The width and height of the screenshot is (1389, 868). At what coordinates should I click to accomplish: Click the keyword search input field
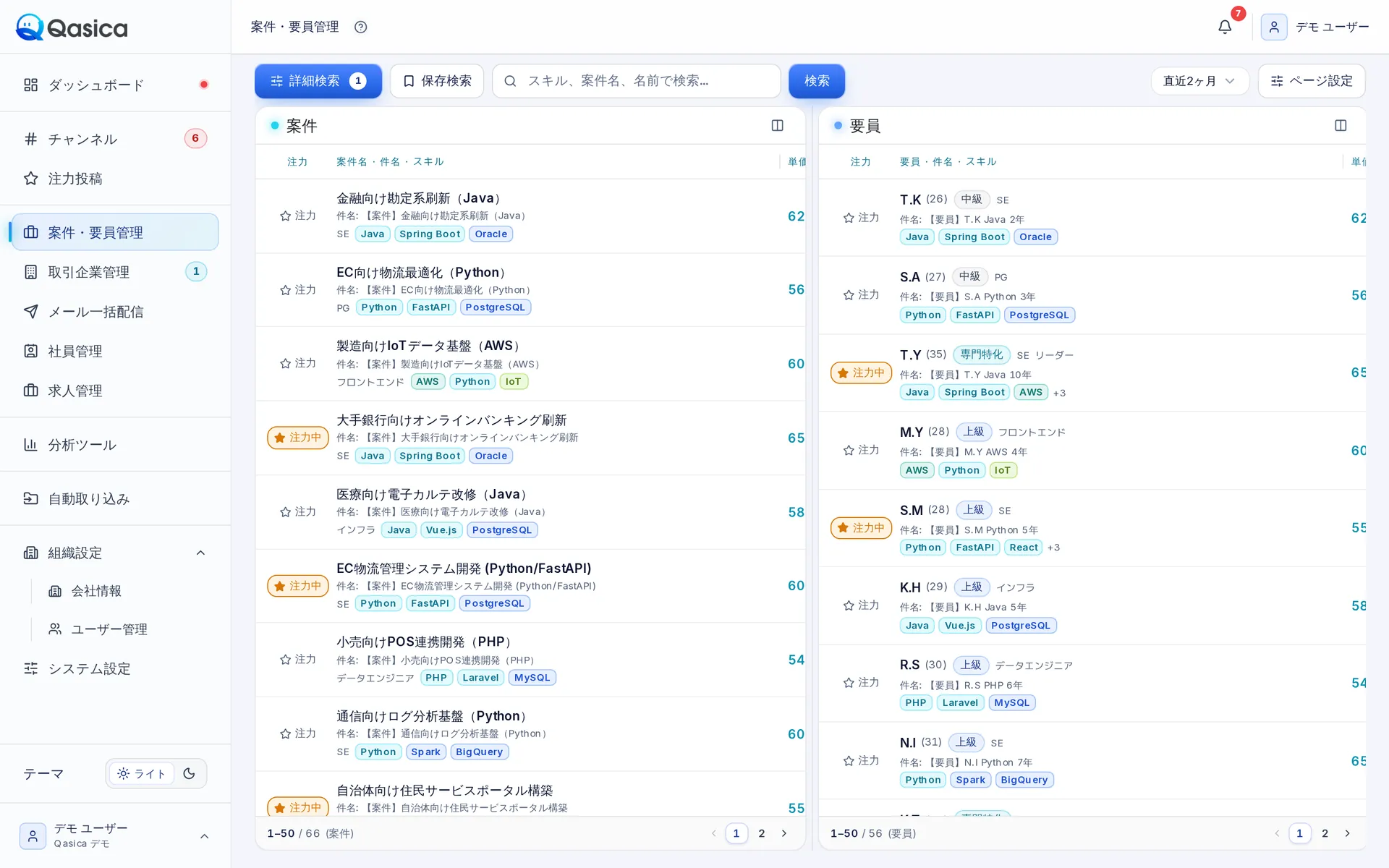pos(637,81)
